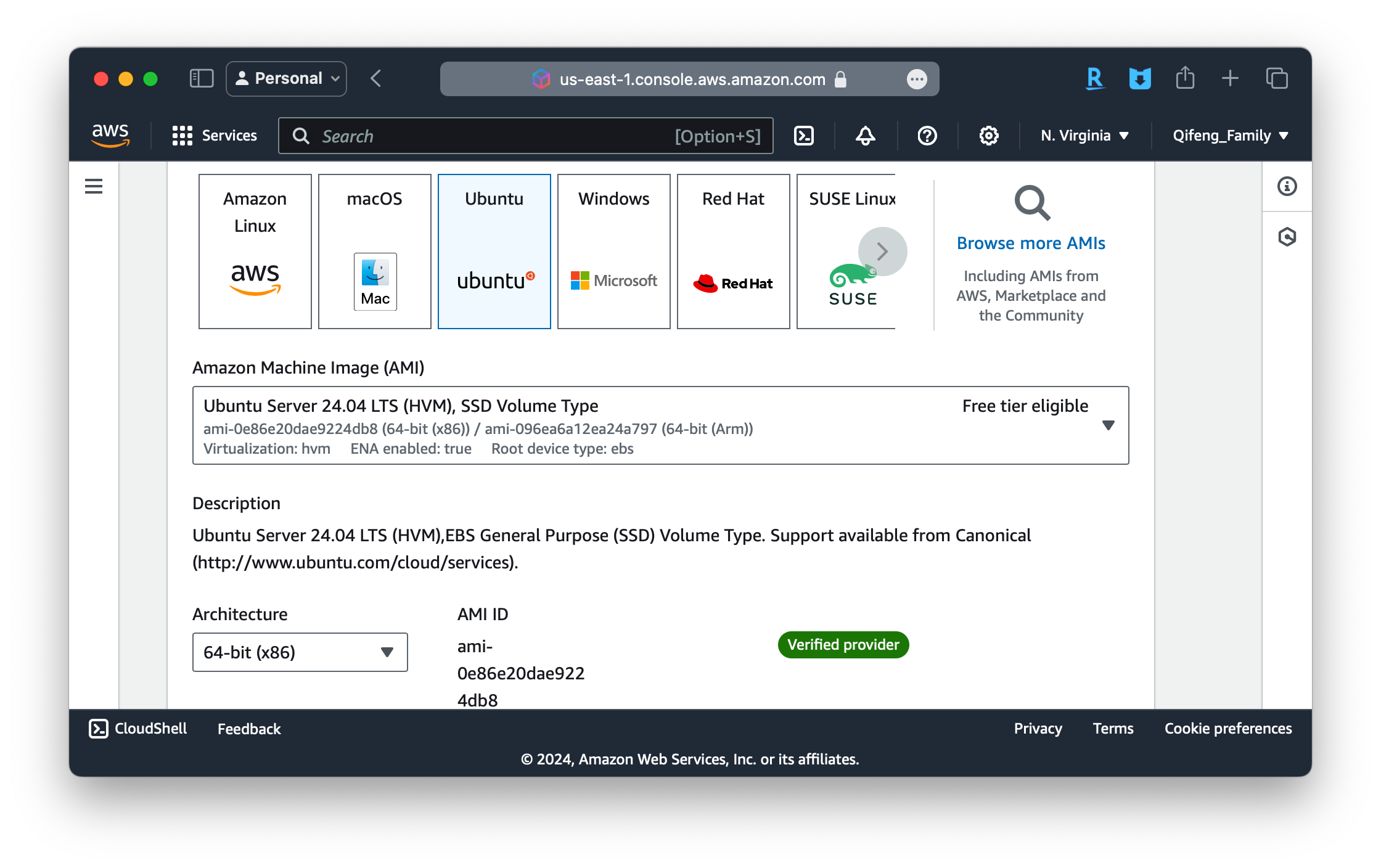Click the AMI ID value ami-0e86e20dae9224db8

point(521,673)
